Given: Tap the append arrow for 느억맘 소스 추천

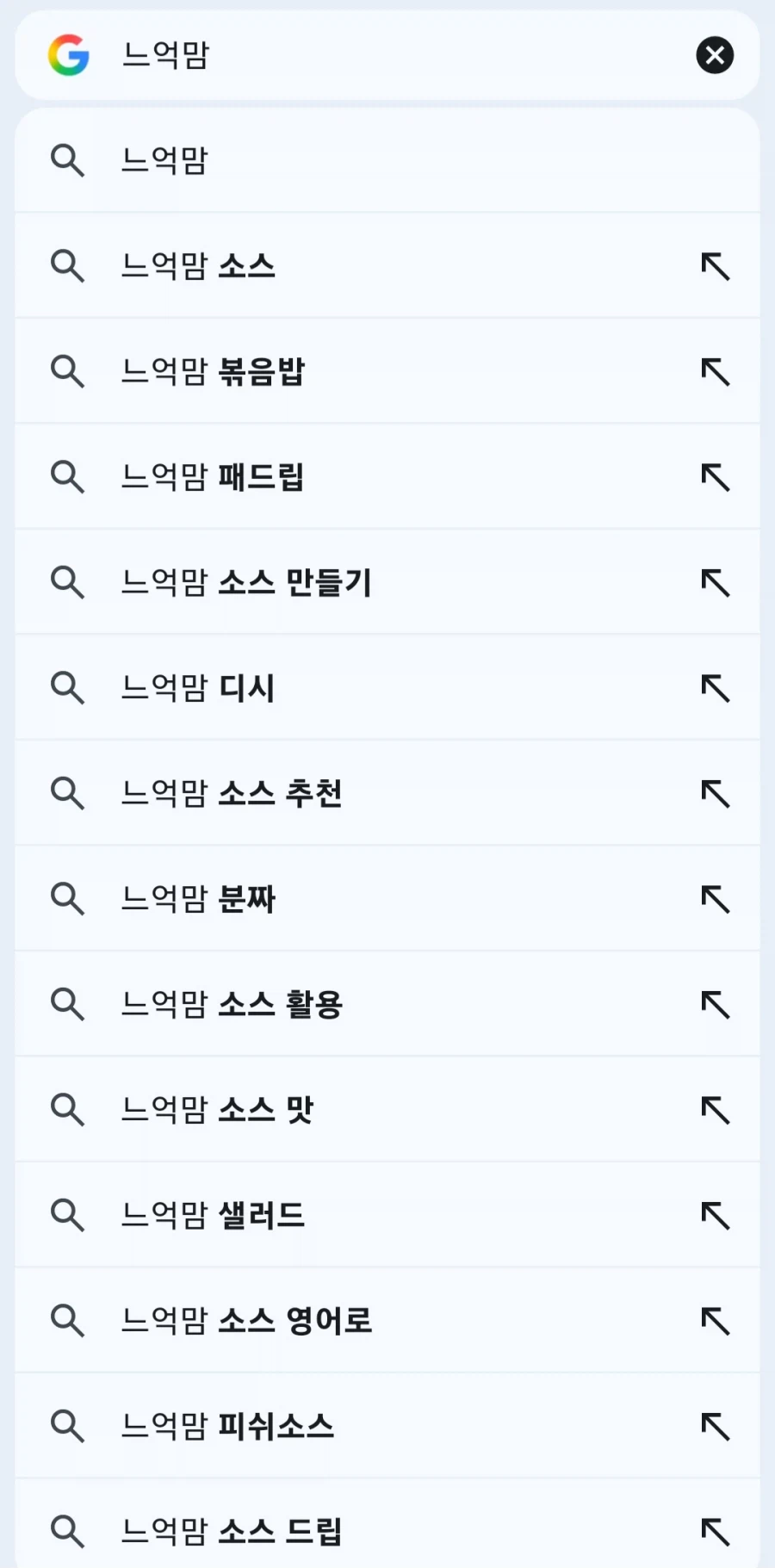Looking at the screenshot, I should coord(715,793).
